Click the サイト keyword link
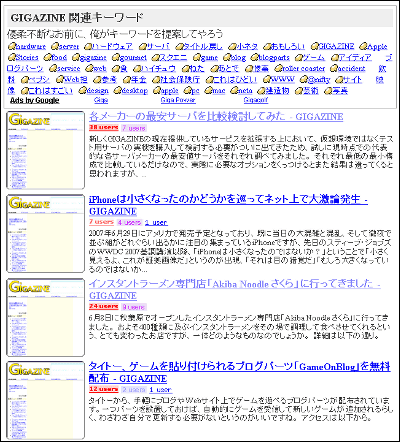The width and height of the screenshot is (400, 442). [352, 80]
